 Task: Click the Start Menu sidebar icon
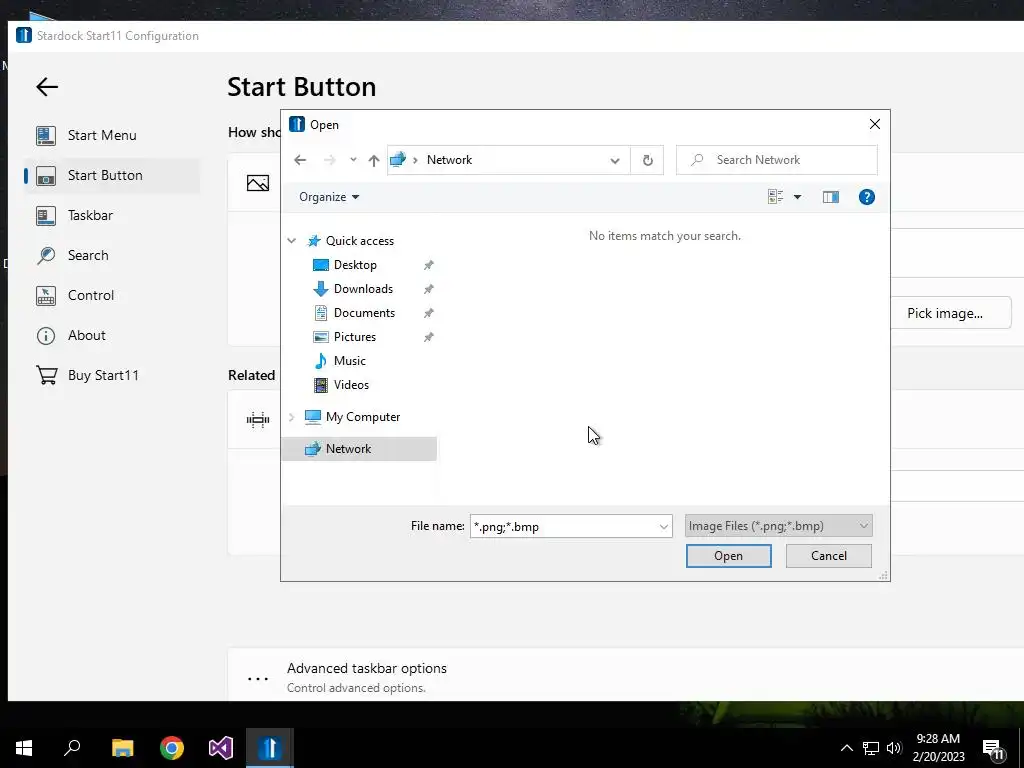pyautogui.click(x=46, y=135)
